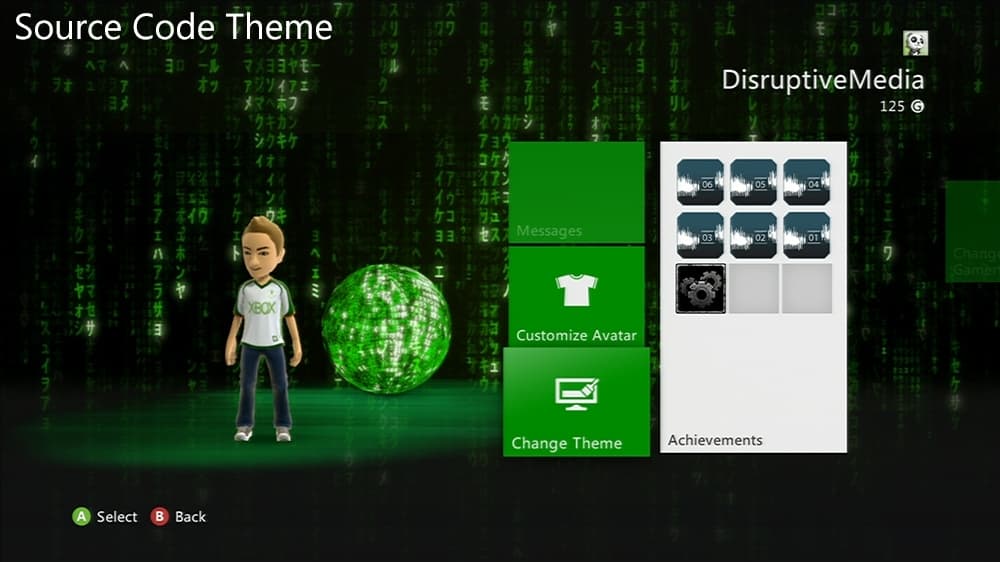Select achievement tile numbered 01

tap(807, 235)
